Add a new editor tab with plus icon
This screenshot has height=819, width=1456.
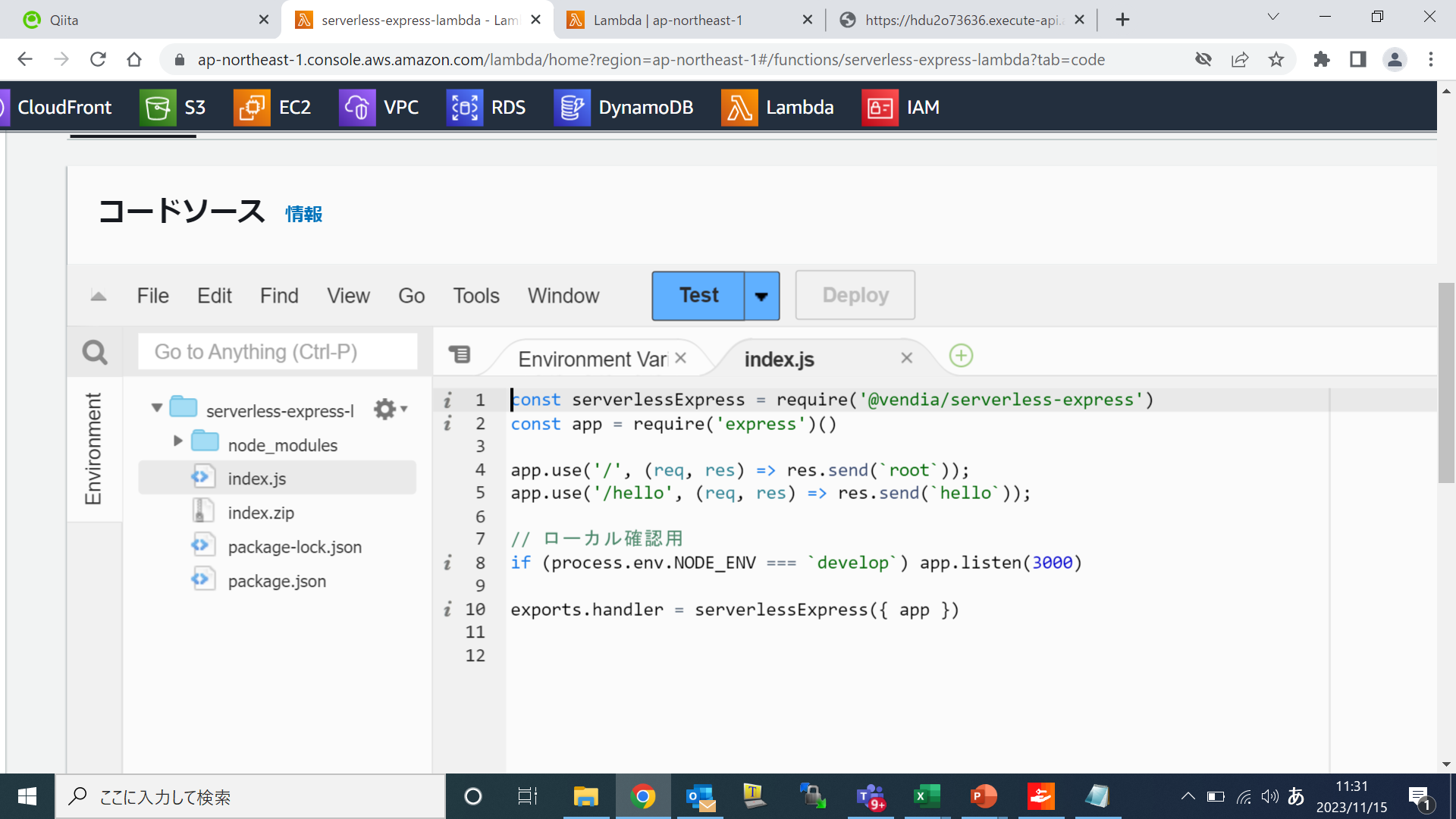[x=961, y=356]
